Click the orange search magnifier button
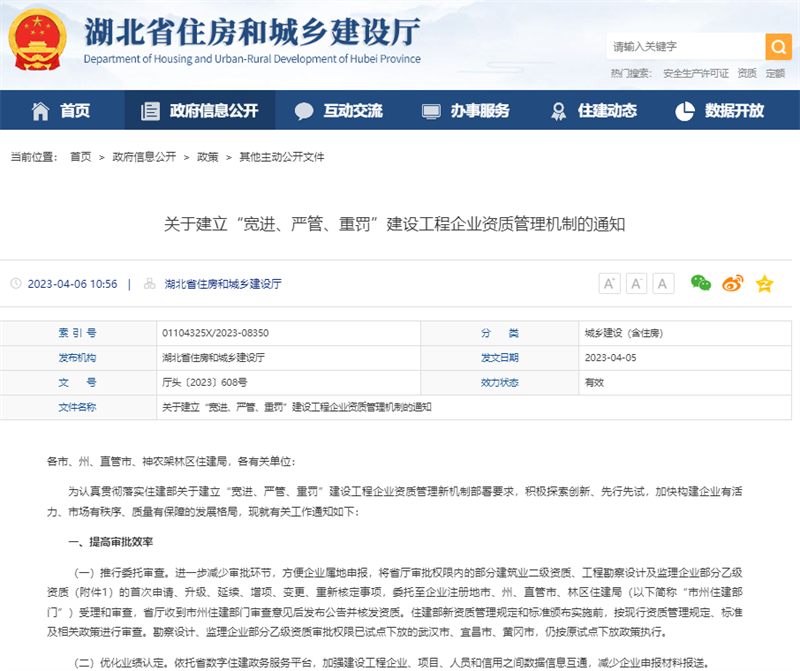The height and width of the screenshot is (671, 800). click(777, 47)
